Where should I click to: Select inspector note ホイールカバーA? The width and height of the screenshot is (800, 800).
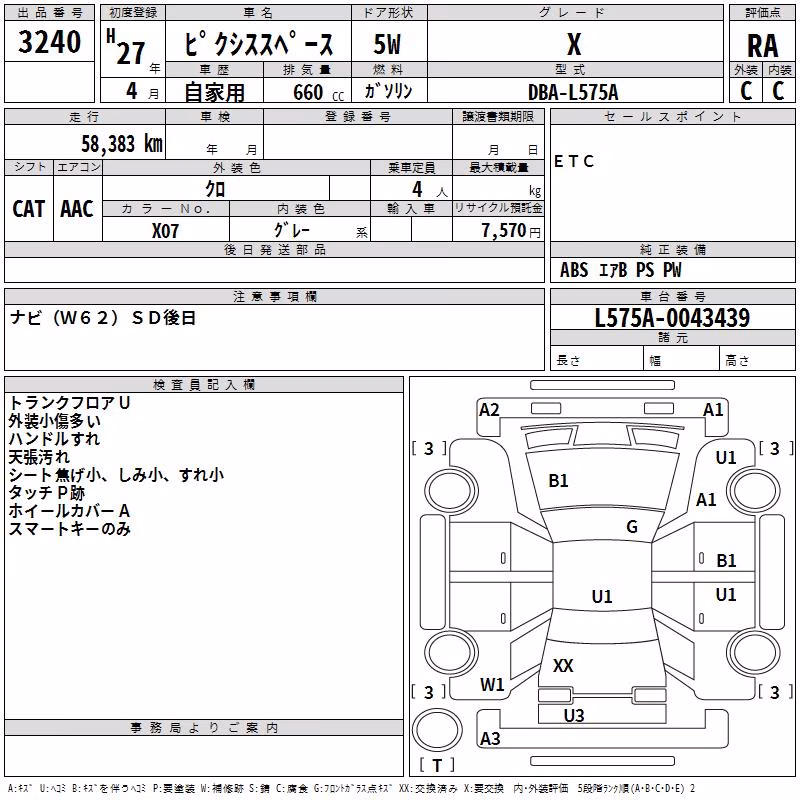pos(69,511)
